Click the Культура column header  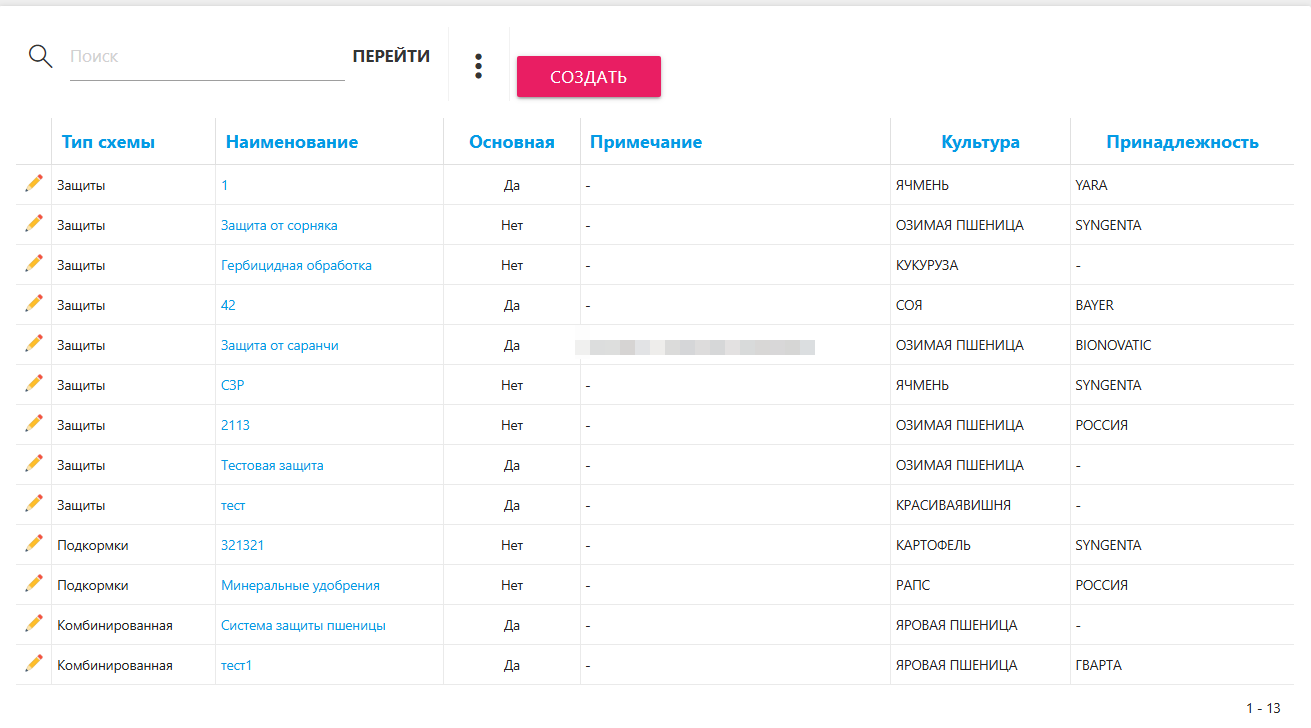(980, 142)
